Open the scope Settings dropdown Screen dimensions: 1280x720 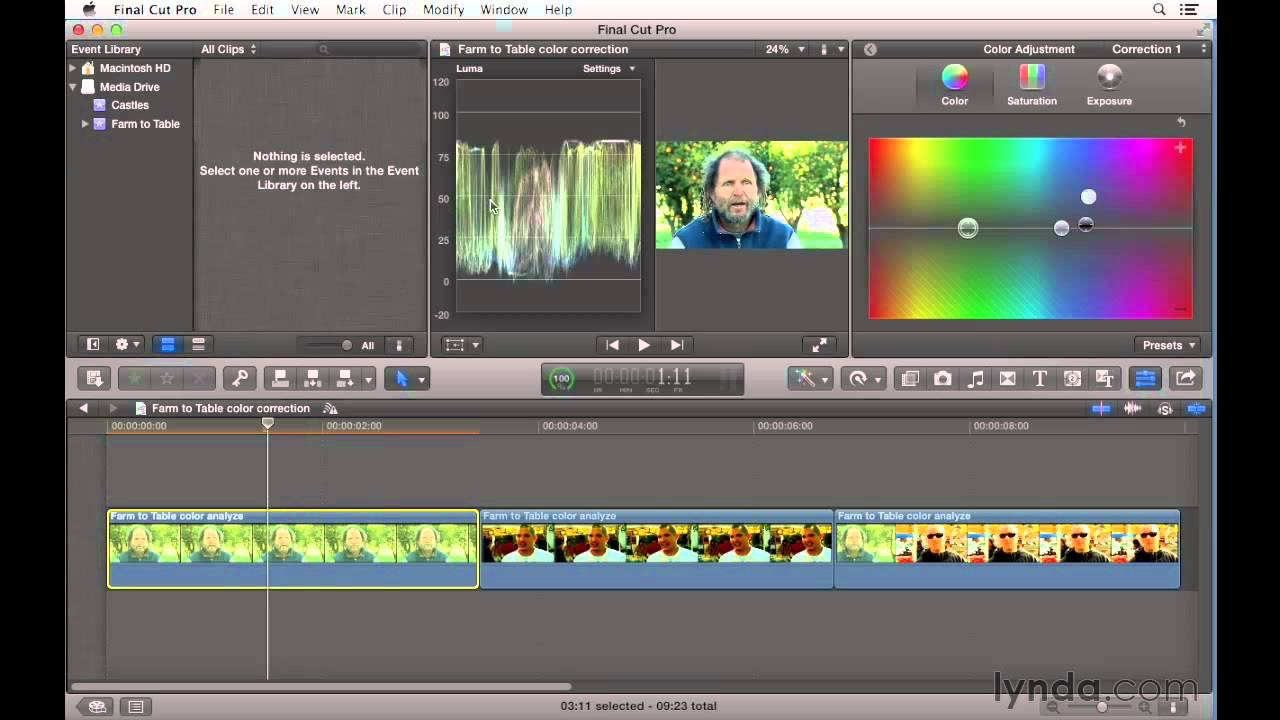click(609, 69)
